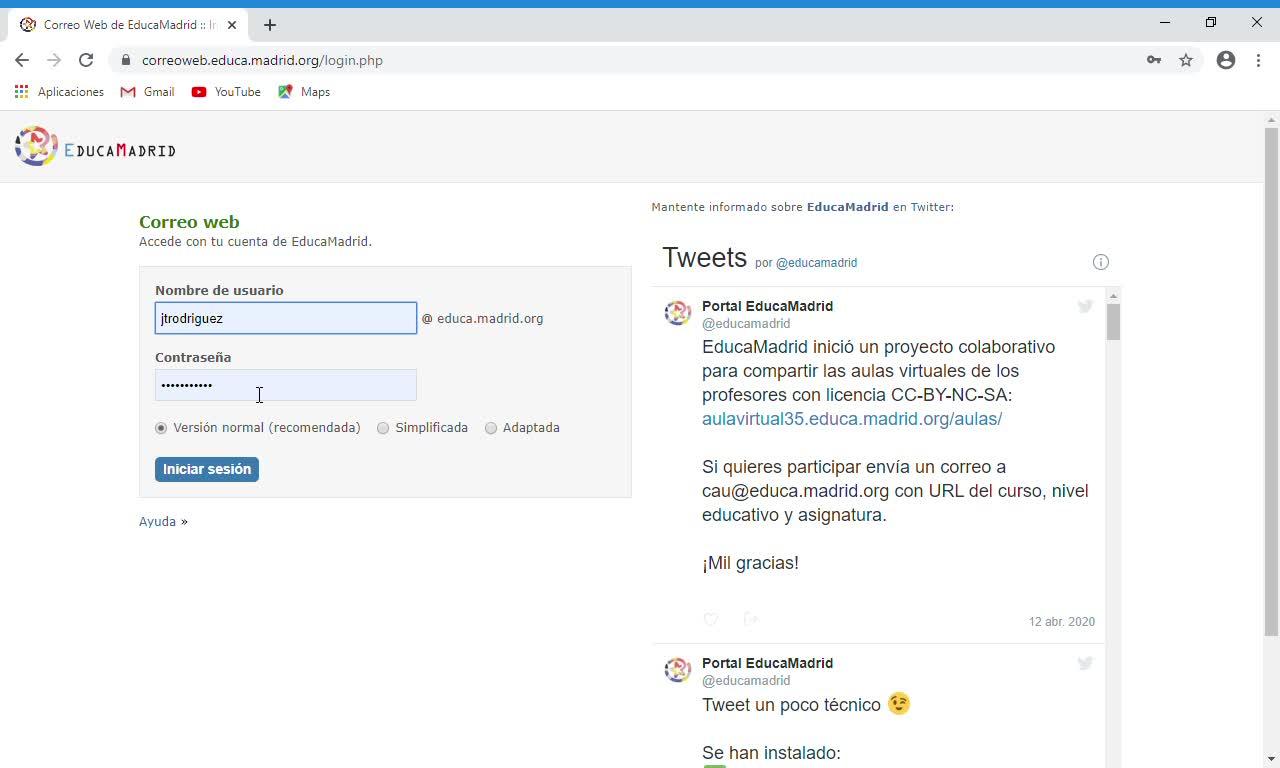Click the '@ educa.madrid.org' domain text
1280x768 pixels.
(x=482, y=319)
